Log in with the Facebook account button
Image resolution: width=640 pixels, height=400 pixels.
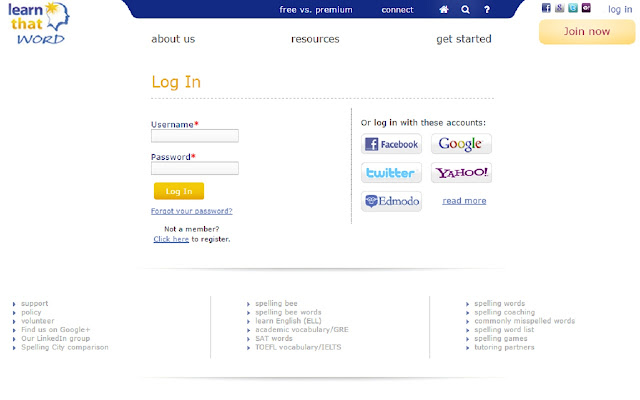point(391,144)
